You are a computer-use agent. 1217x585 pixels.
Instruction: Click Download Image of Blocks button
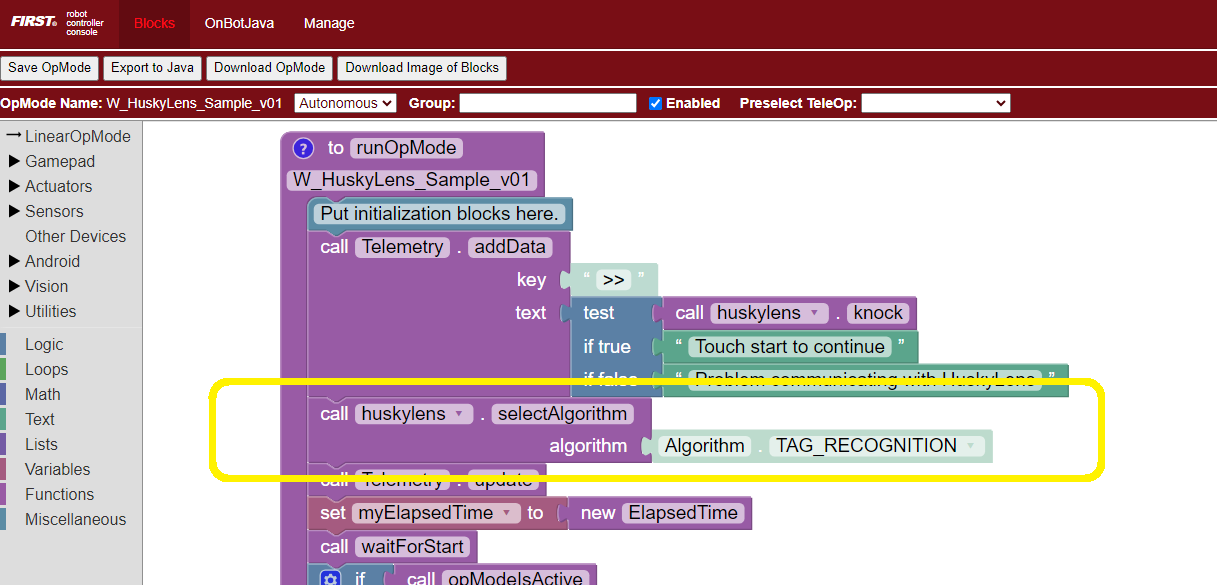[422, 68]
